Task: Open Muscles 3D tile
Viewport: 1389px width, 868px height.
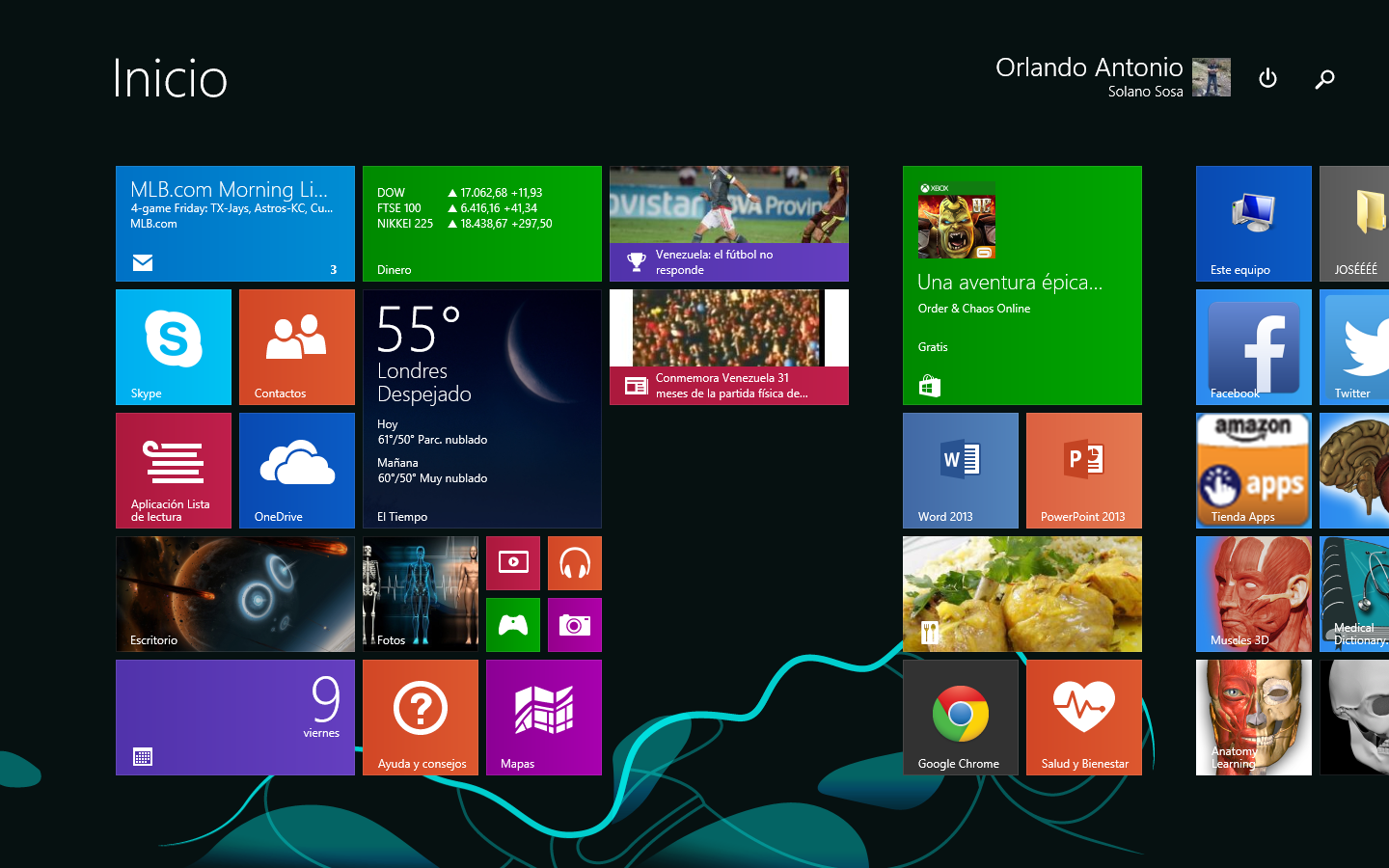Action: pos(1254,594)
